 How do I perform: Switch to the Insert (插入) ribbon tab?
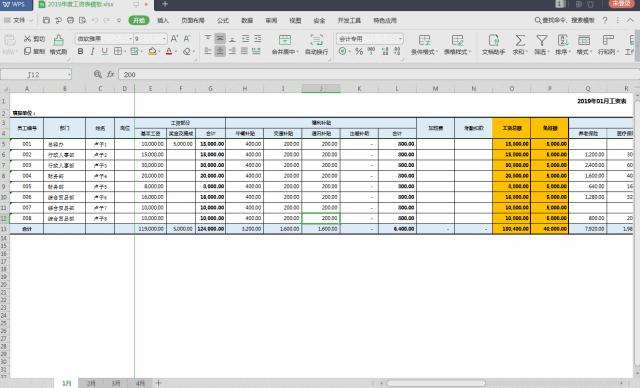(163, 20)
